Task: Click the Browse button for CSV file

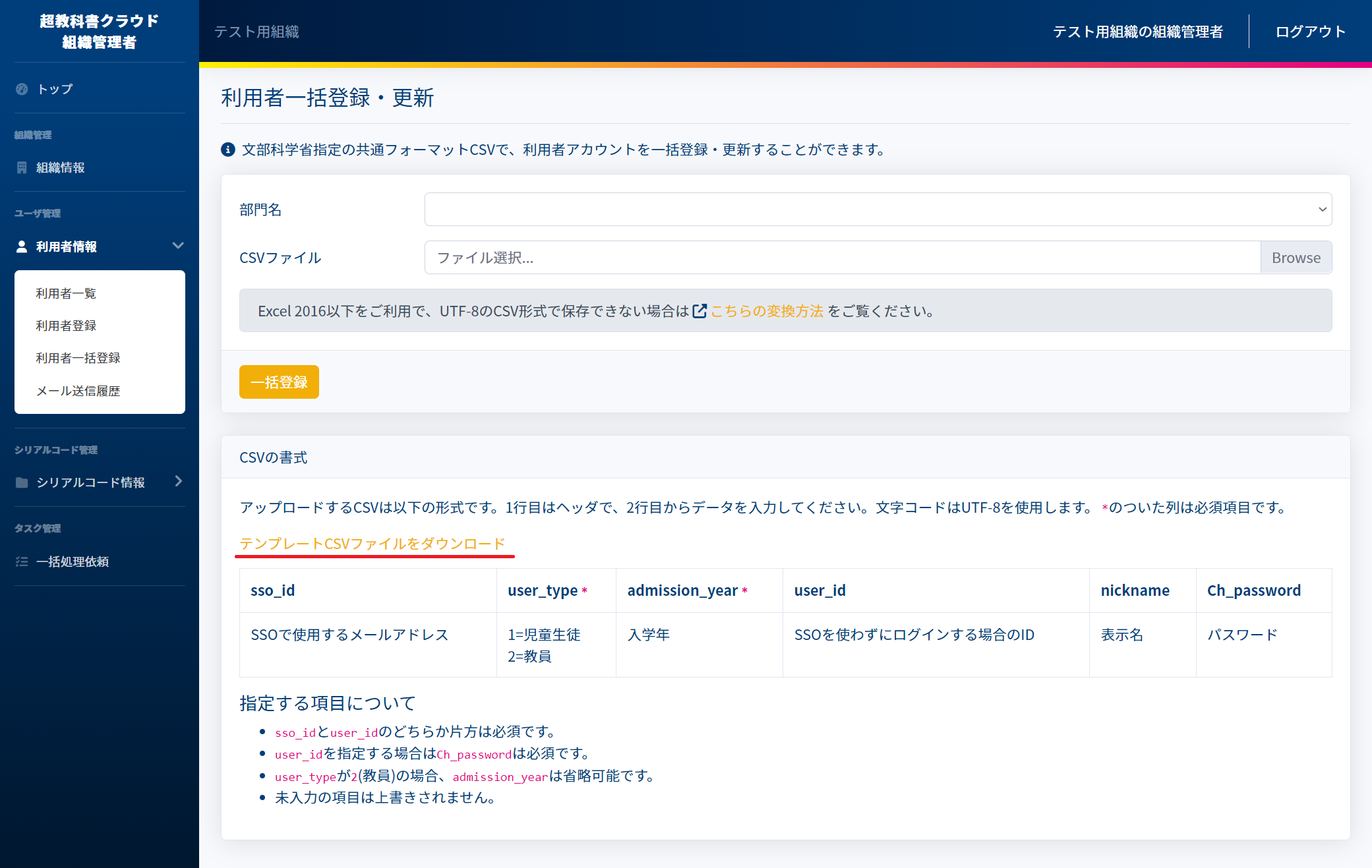Action: (x=1296, y=258)
